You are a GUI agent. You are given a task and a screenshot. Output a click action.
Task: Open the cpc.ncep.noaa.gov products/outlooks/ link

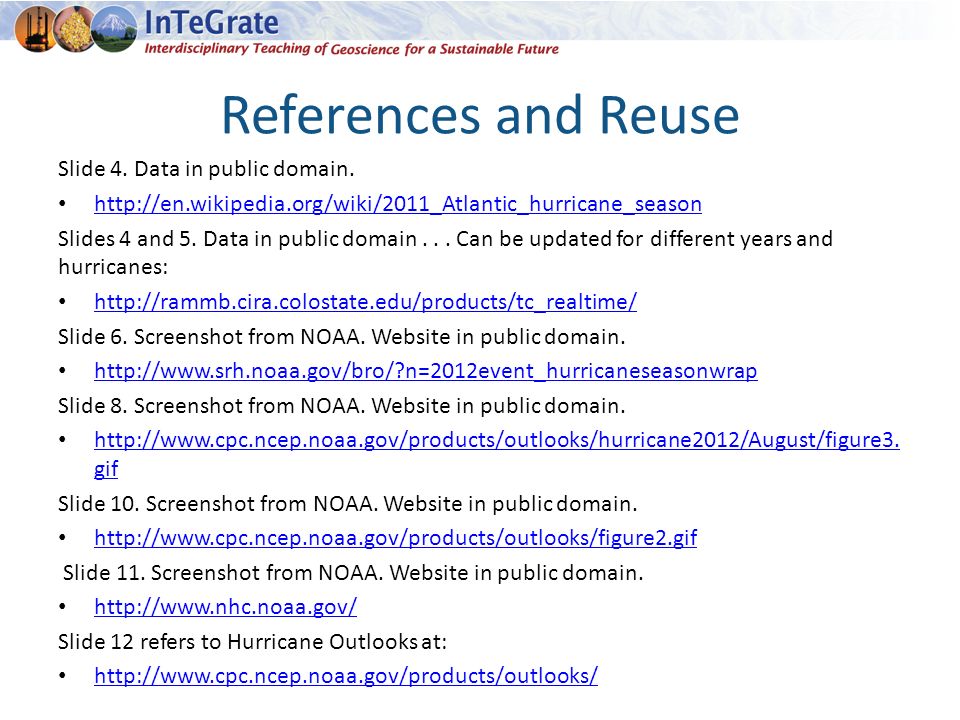point(346,676)
